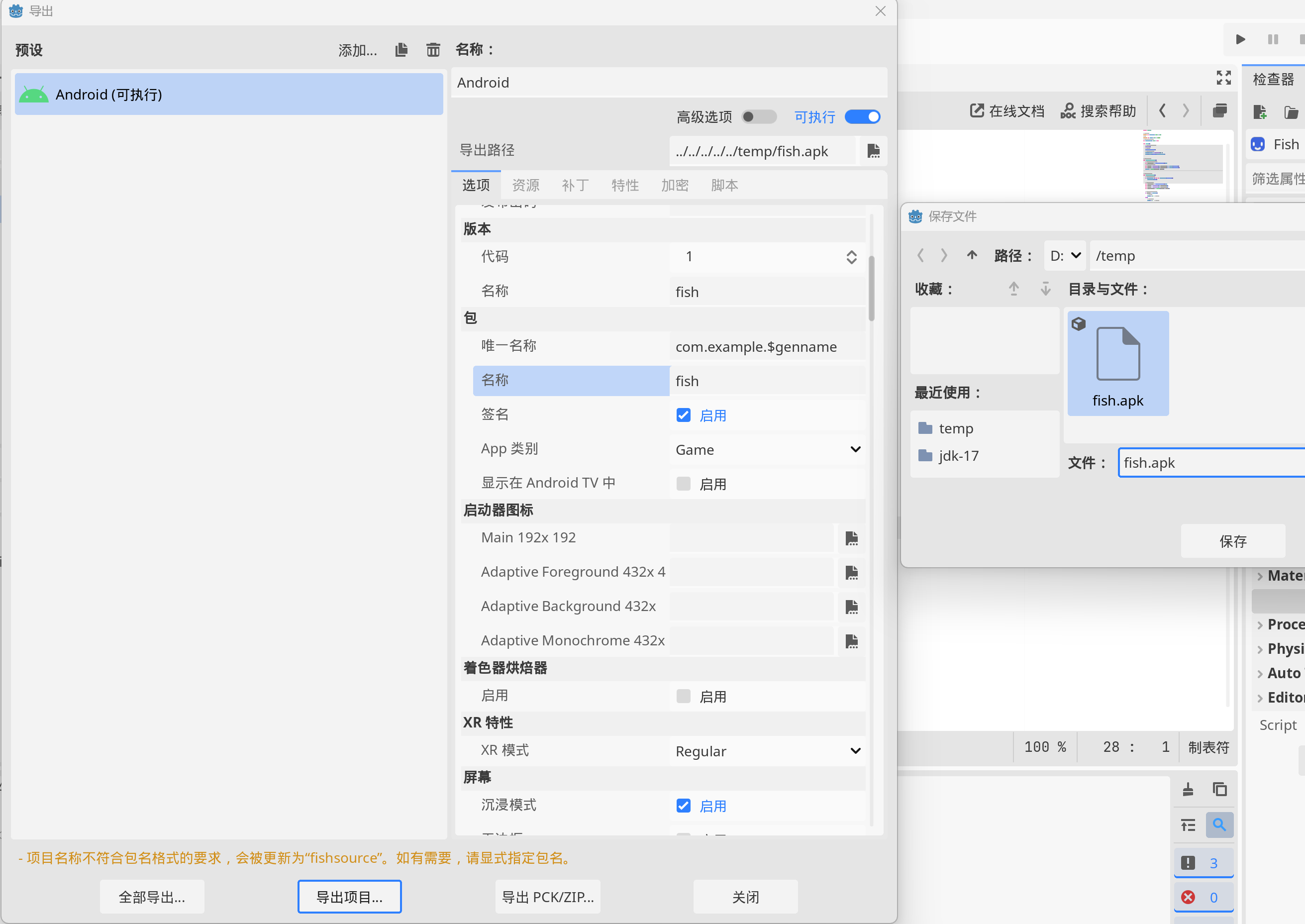Image resolution: width=1305 pixels, height=924 pixels.
Task: Toggle the advanced options switch
Action: pyautogui.click(x=759, y=117)
